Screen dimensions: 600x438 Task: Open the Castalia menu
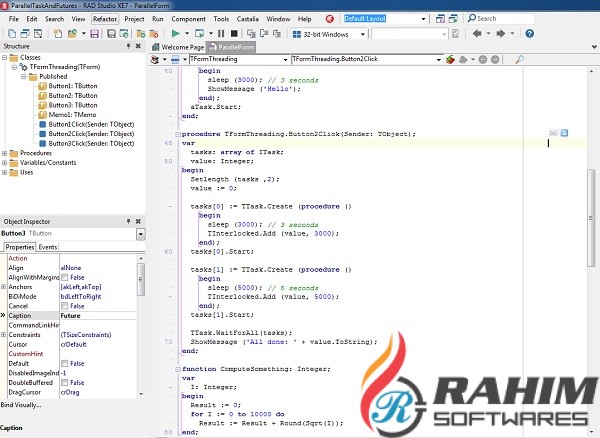(x=248, y=19)
